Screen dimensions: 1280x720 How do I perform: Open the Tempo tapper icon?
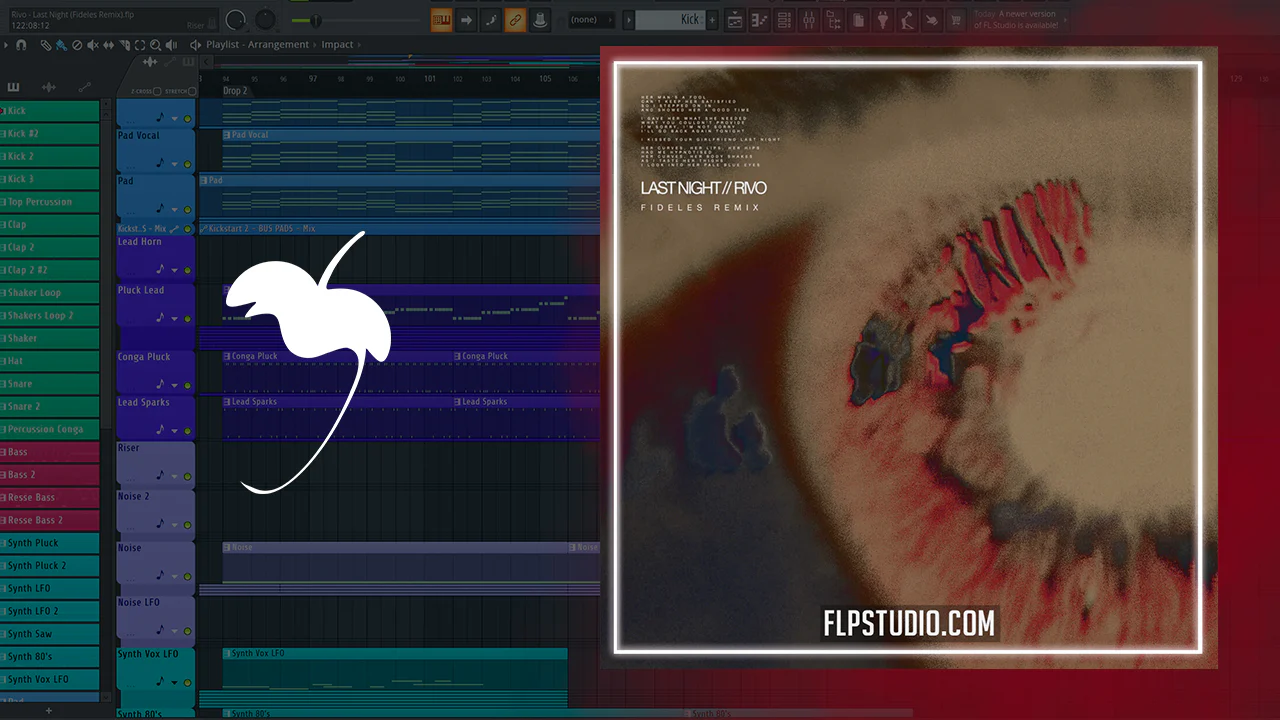pyautogui.click(x=907, y=19)
